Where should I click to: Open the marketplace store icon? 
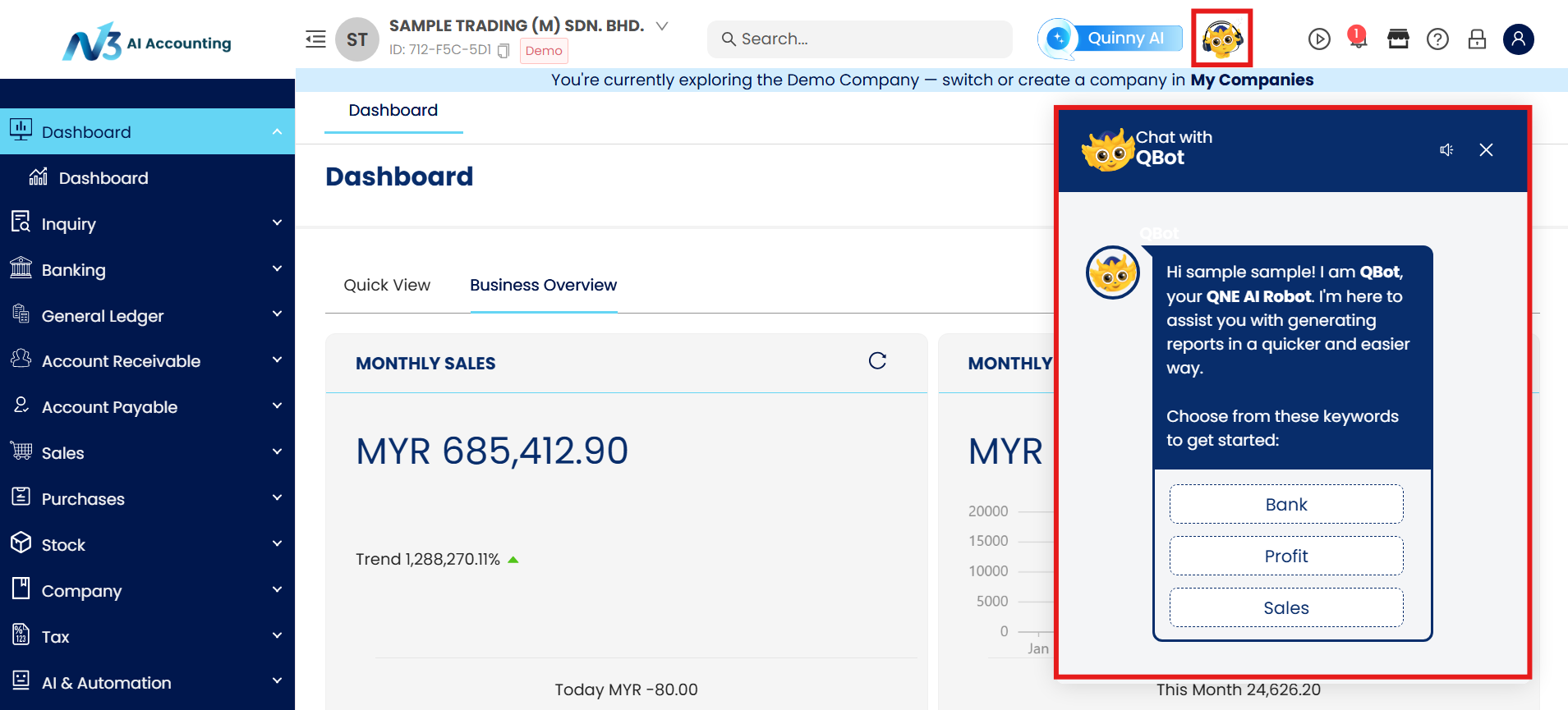pos(1398,39)
